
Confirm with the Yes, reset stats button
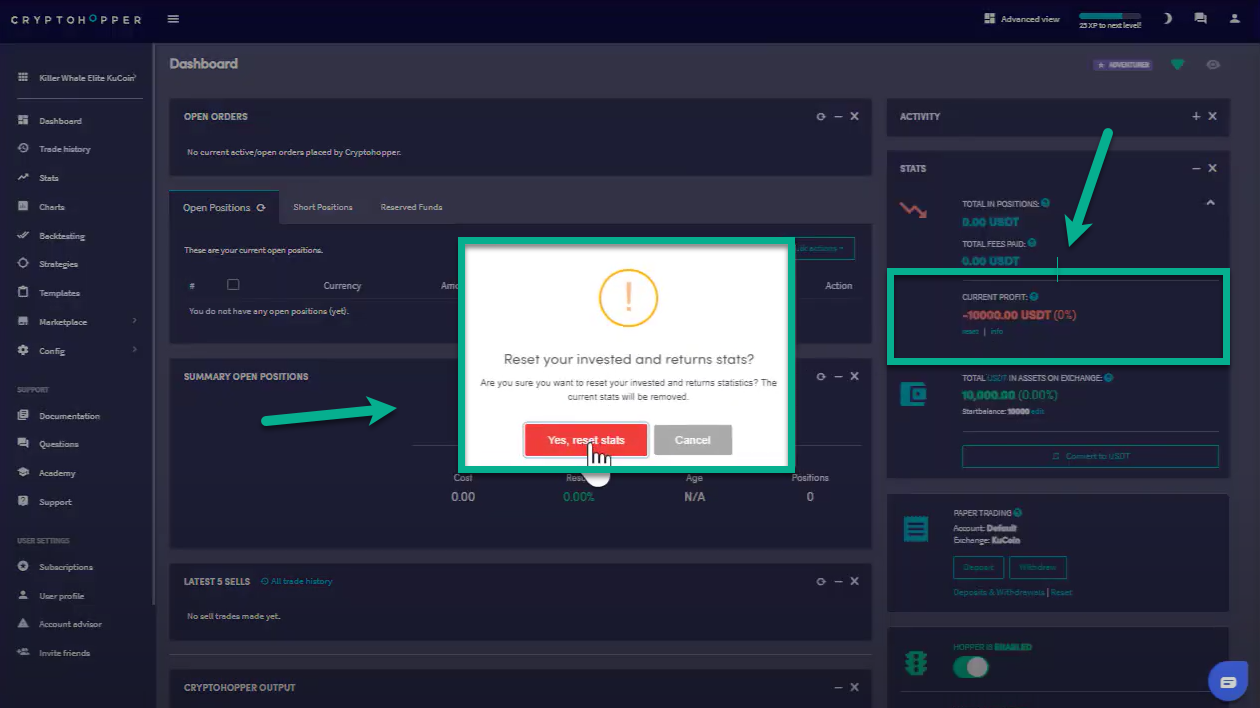click(x=586, y=440)
